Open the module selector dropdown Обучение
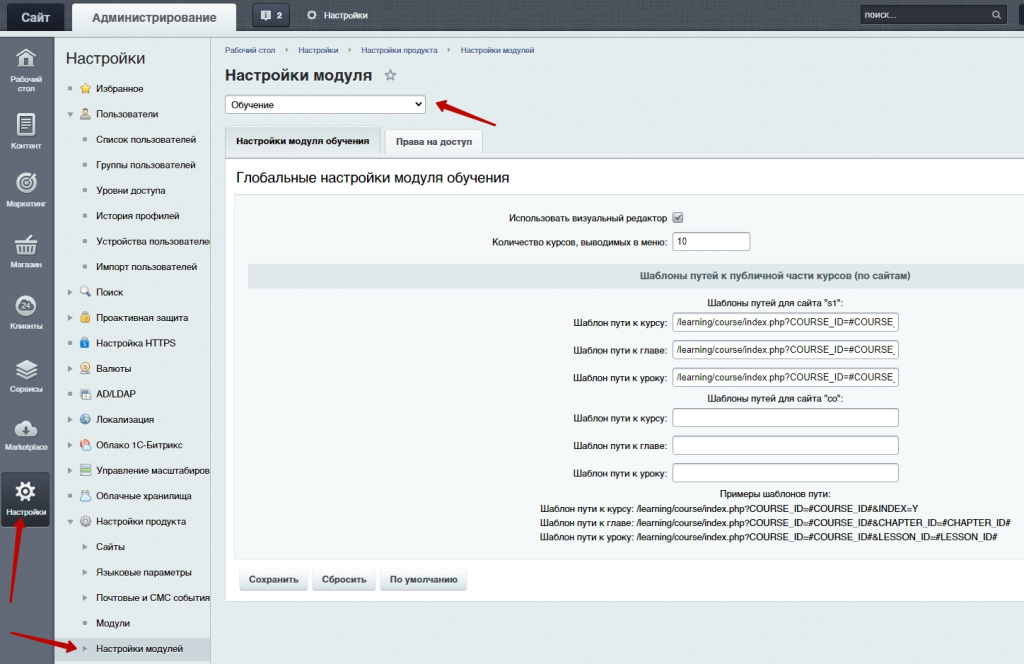This screenshot has width=1024, height=664. 325,104
